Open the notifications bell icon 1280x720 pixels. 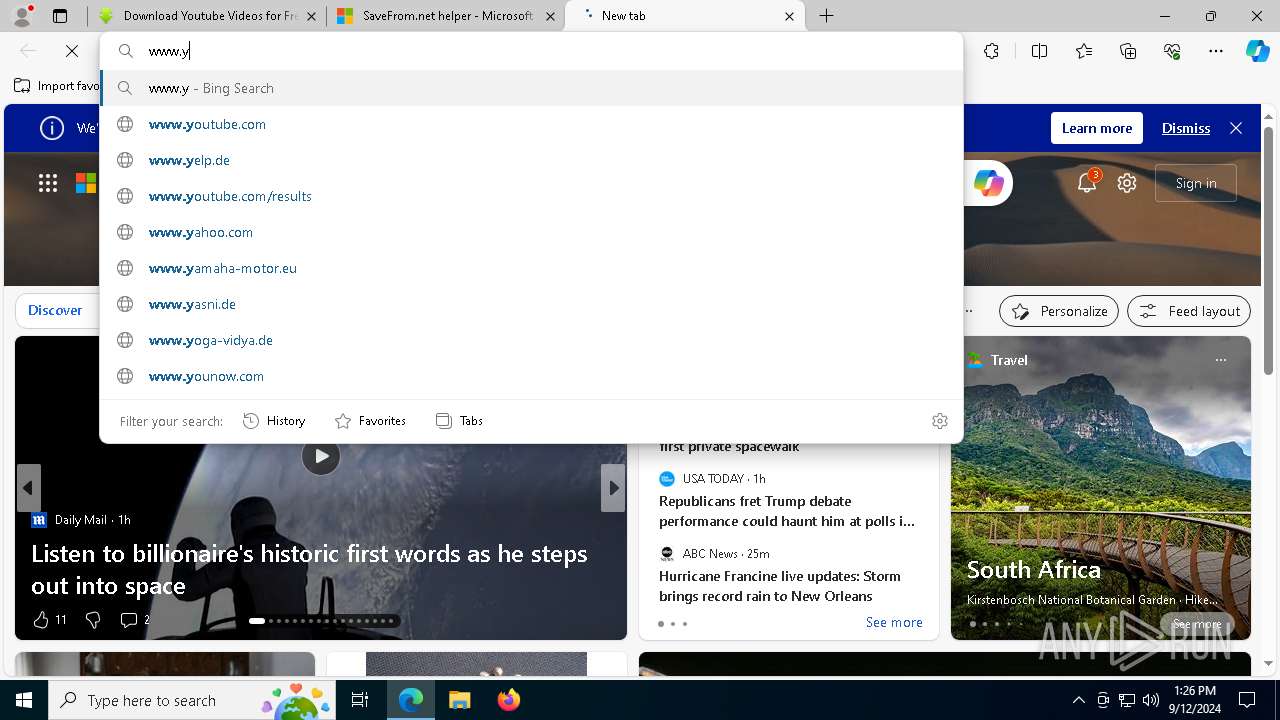pos(1087,183)
